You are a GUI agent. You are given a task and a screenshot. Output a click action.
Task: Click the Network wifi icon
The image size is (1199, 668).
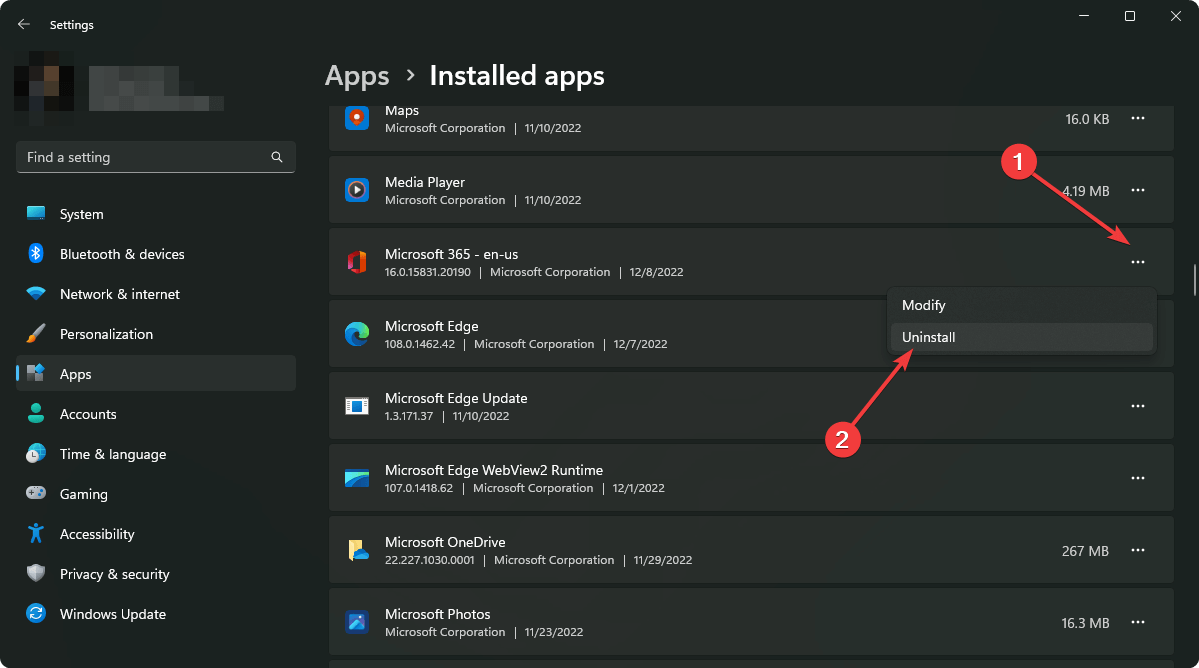tap(36, 293)
